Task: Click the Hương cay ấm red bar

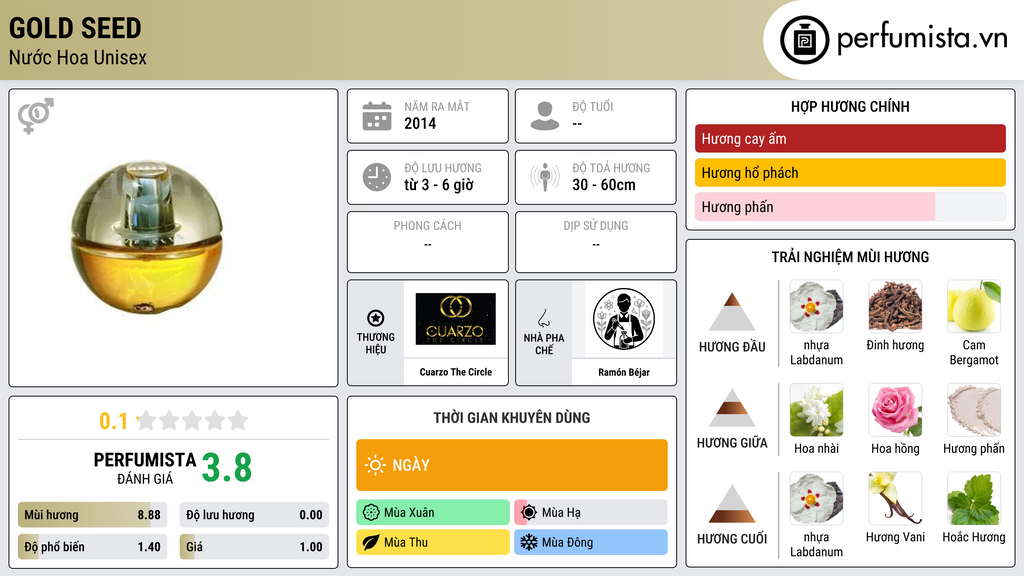Action: (x=850, y=138)
